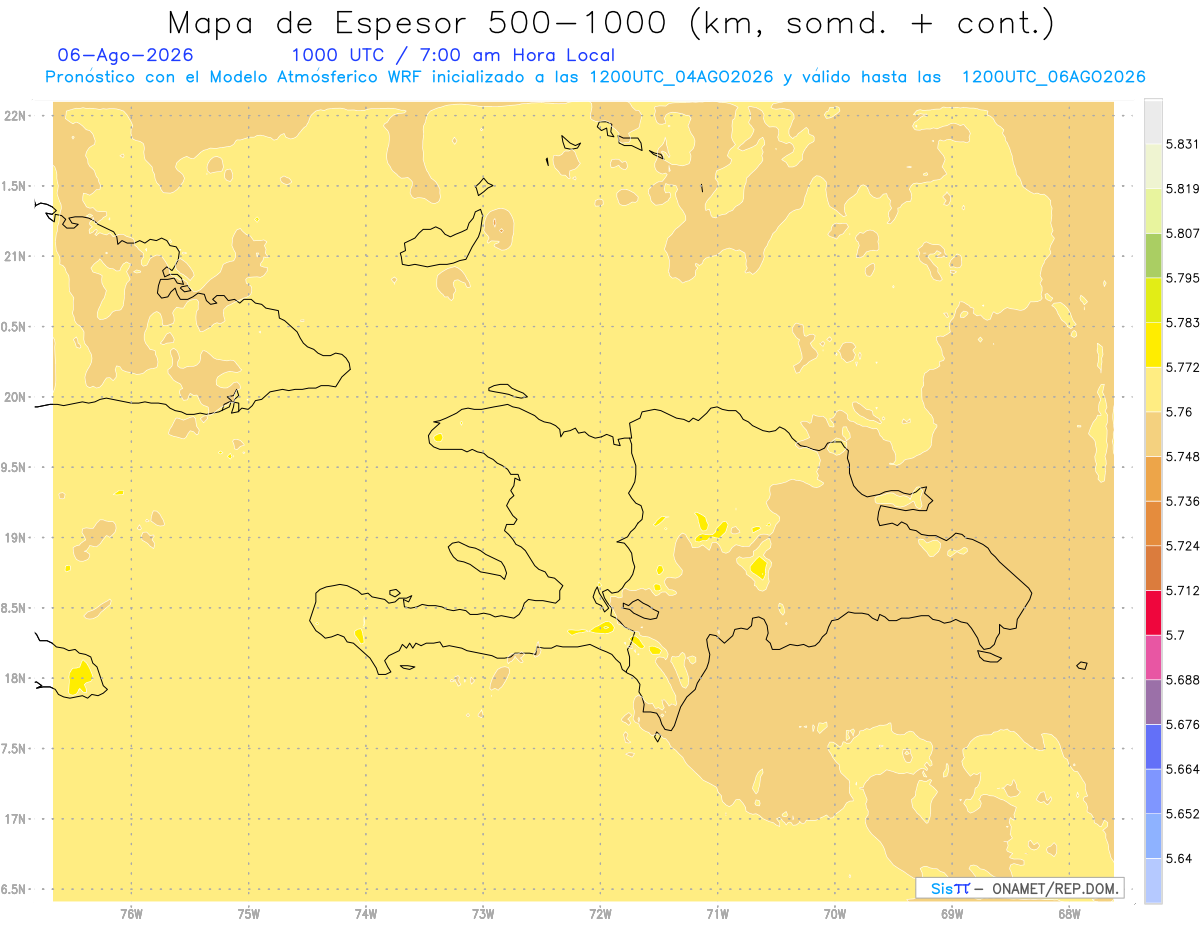1200x927 pixels.
Task: Click the pink legend color swatch
Action: [x=1153, y=657]
